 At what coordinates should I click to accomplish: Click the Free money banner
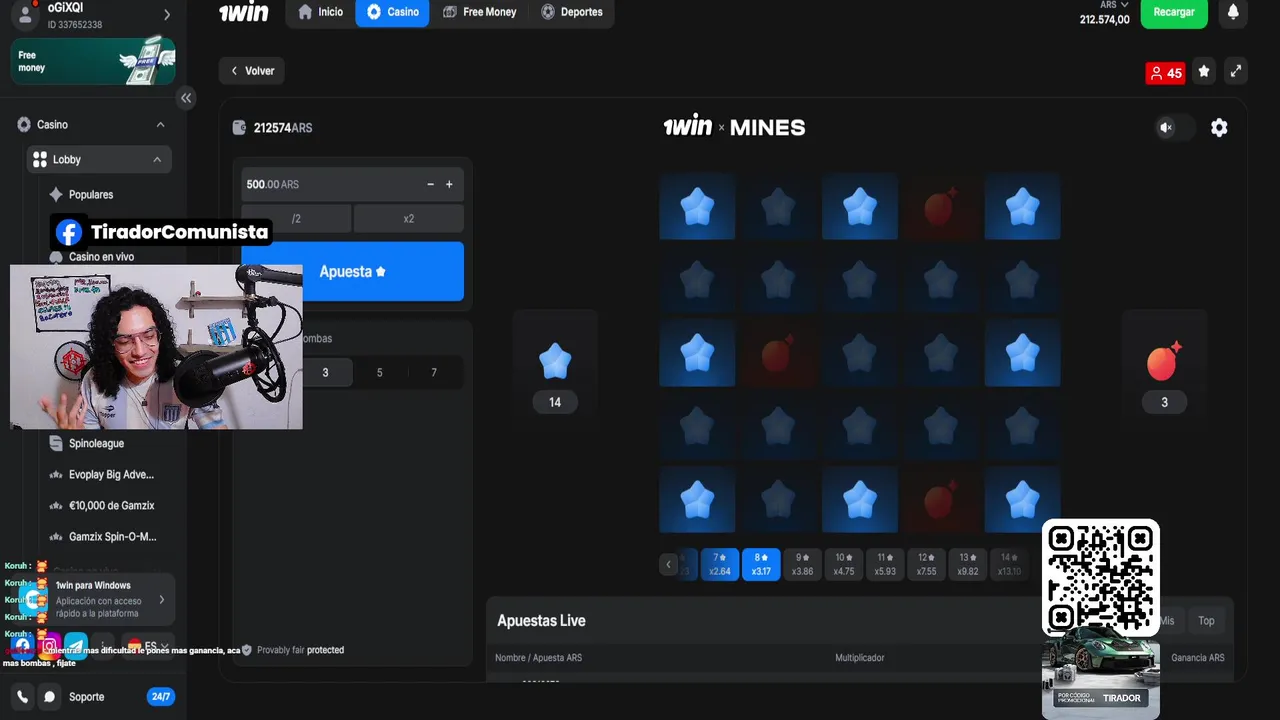(93, 61)
